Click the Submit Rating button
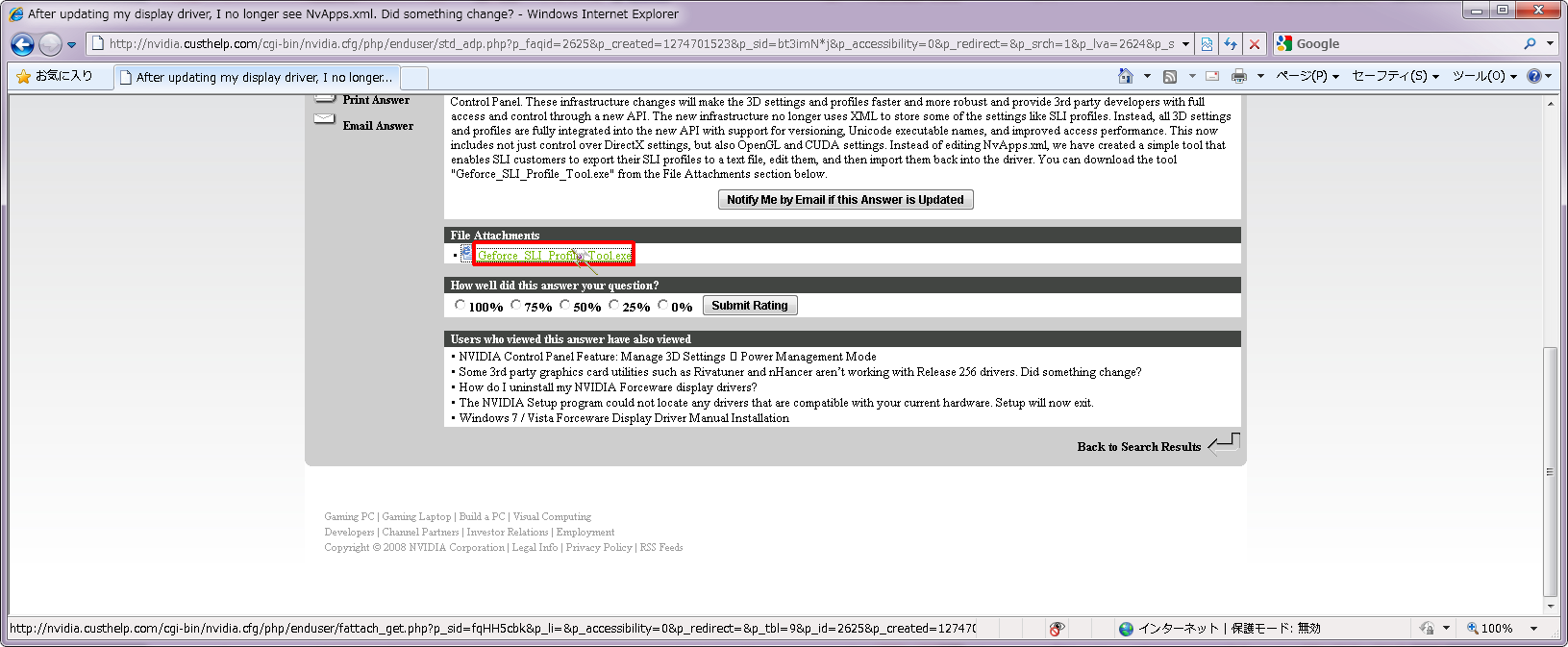 (750, 306)
